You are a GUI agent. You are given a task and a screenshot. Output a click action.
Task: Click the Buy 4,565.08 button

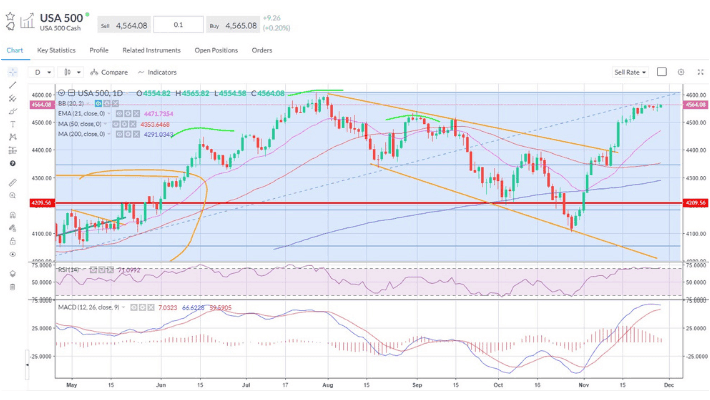click(233, 25)
